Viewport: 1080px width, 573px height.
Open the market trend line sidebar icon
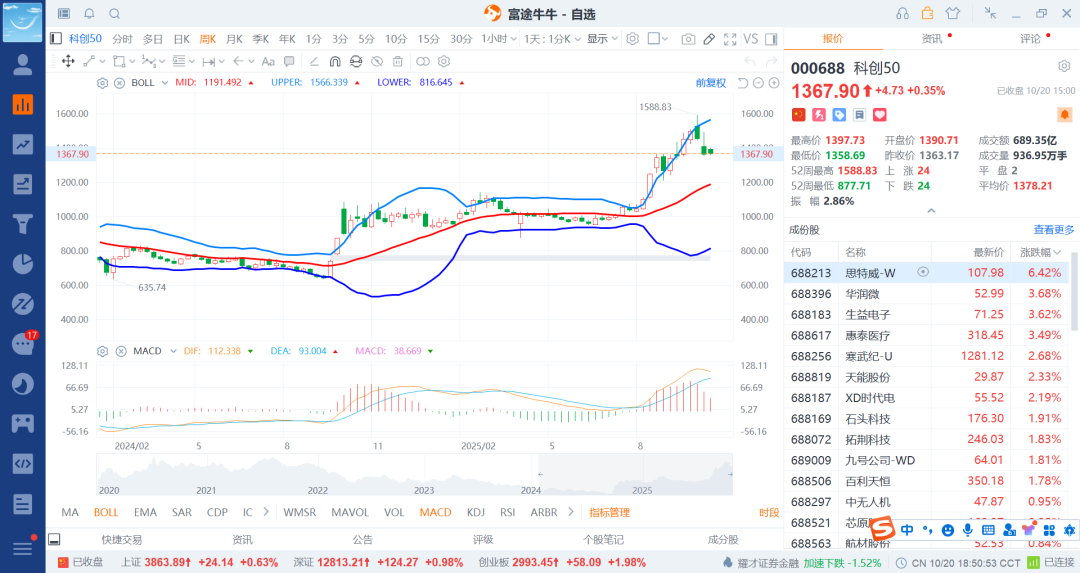[x=23, y=144]
